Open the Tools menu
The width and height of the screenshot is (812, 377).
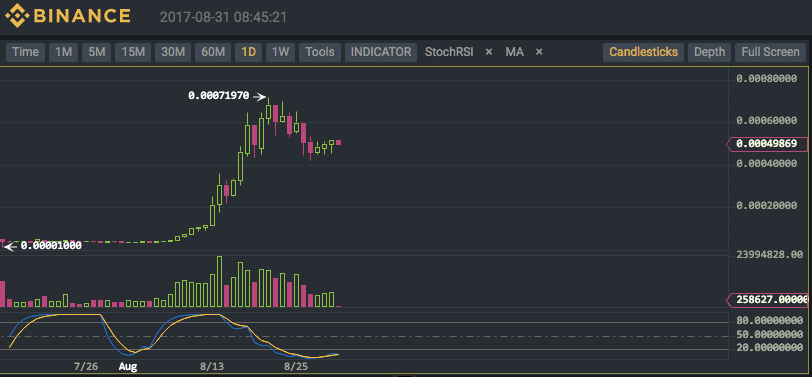click(320, 52)
